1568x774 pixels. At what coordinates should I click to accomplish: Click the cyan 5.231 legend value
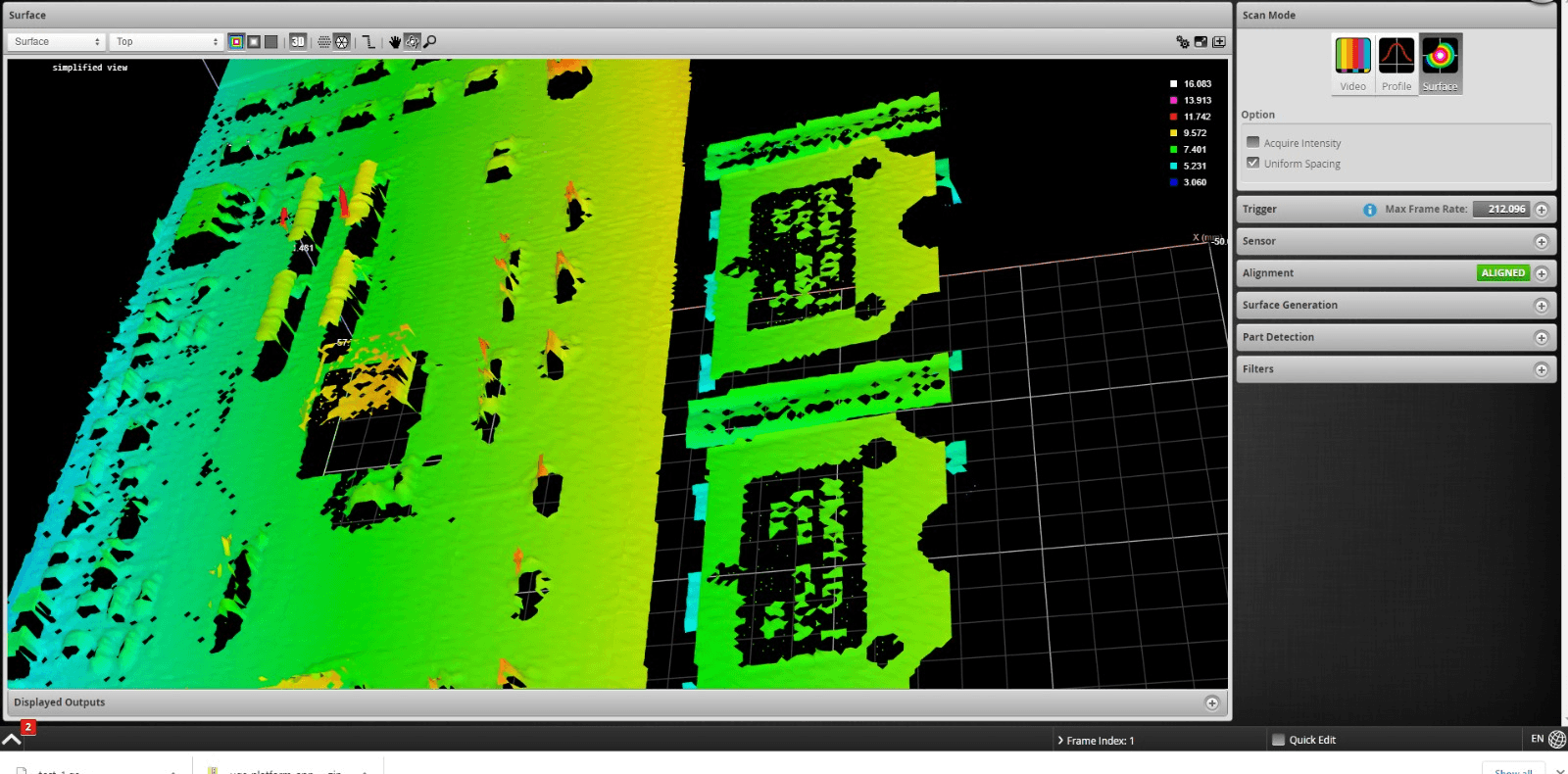pos(1195,166)
